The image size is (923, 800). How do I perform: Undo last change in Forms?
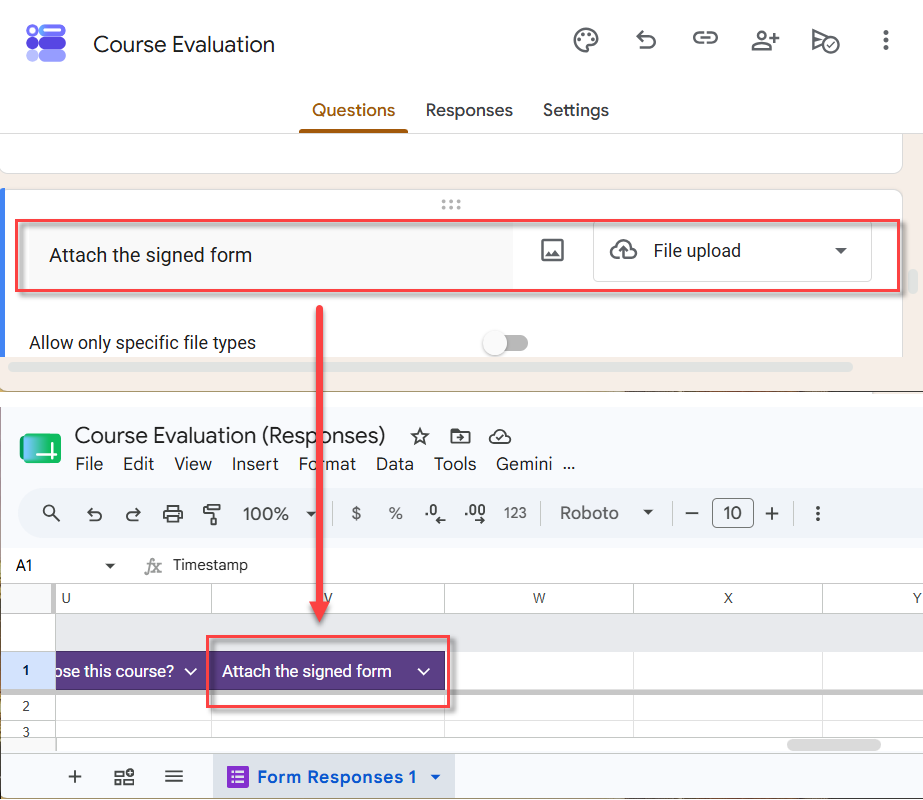tap(646, 40)
